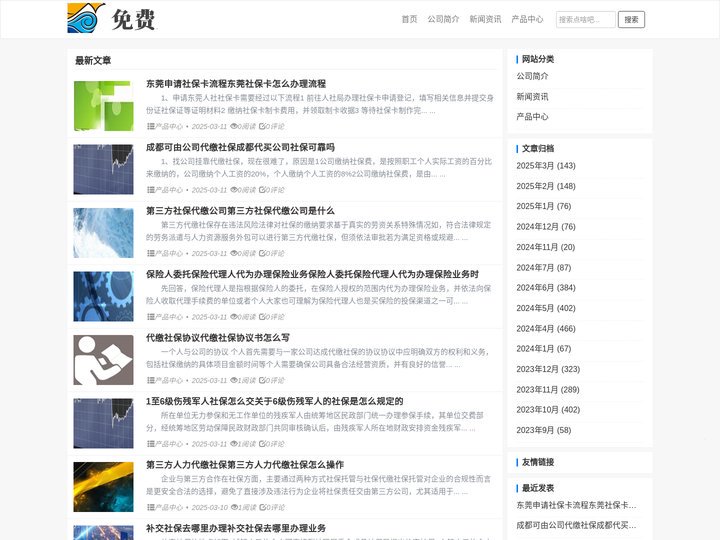
Task: Click the 搜索 search button
Action: tap(631, 19)
